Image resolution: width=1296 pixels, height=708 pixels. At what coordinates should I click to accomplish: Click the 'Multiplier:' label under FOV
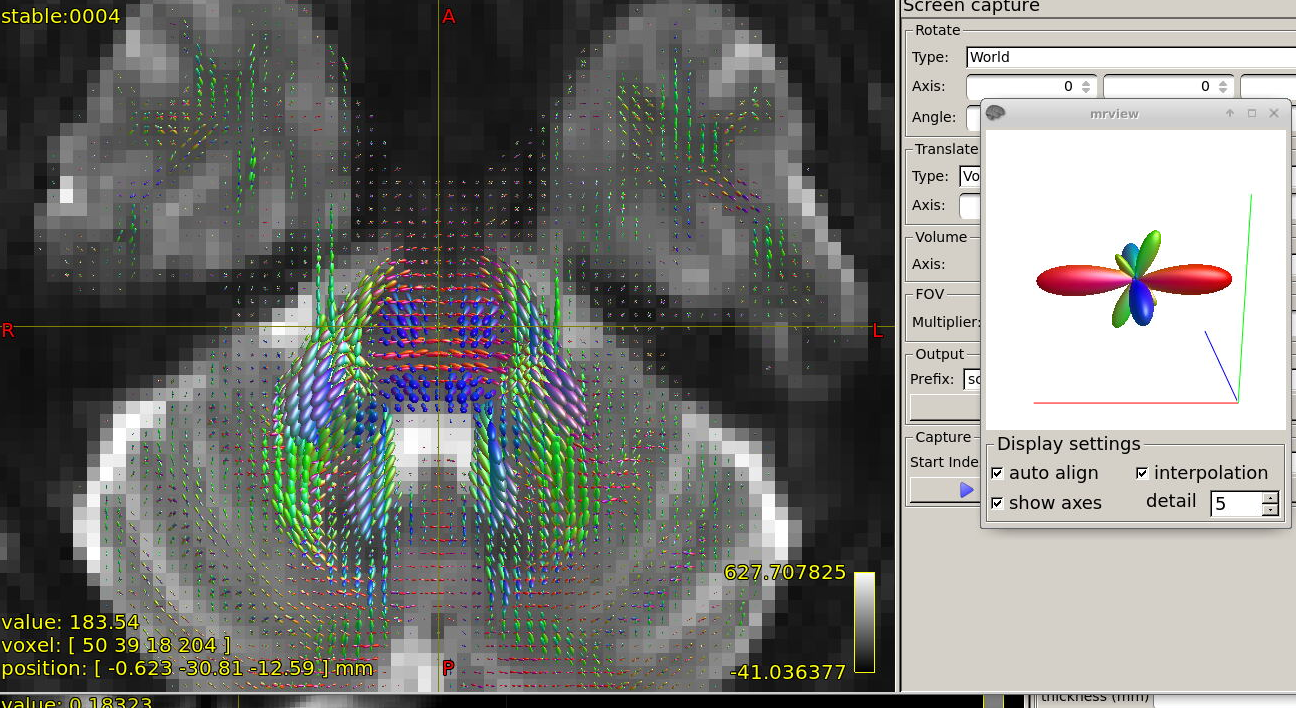tap(946, 322)
